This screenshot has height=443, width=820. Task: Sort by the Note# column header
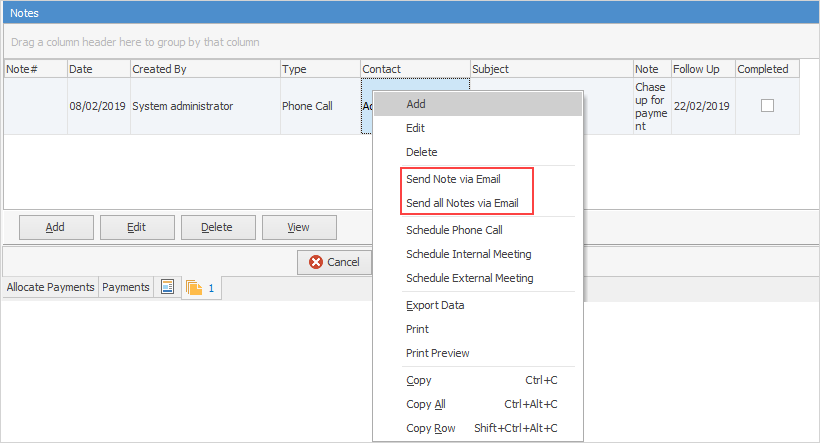click(36, 69)
